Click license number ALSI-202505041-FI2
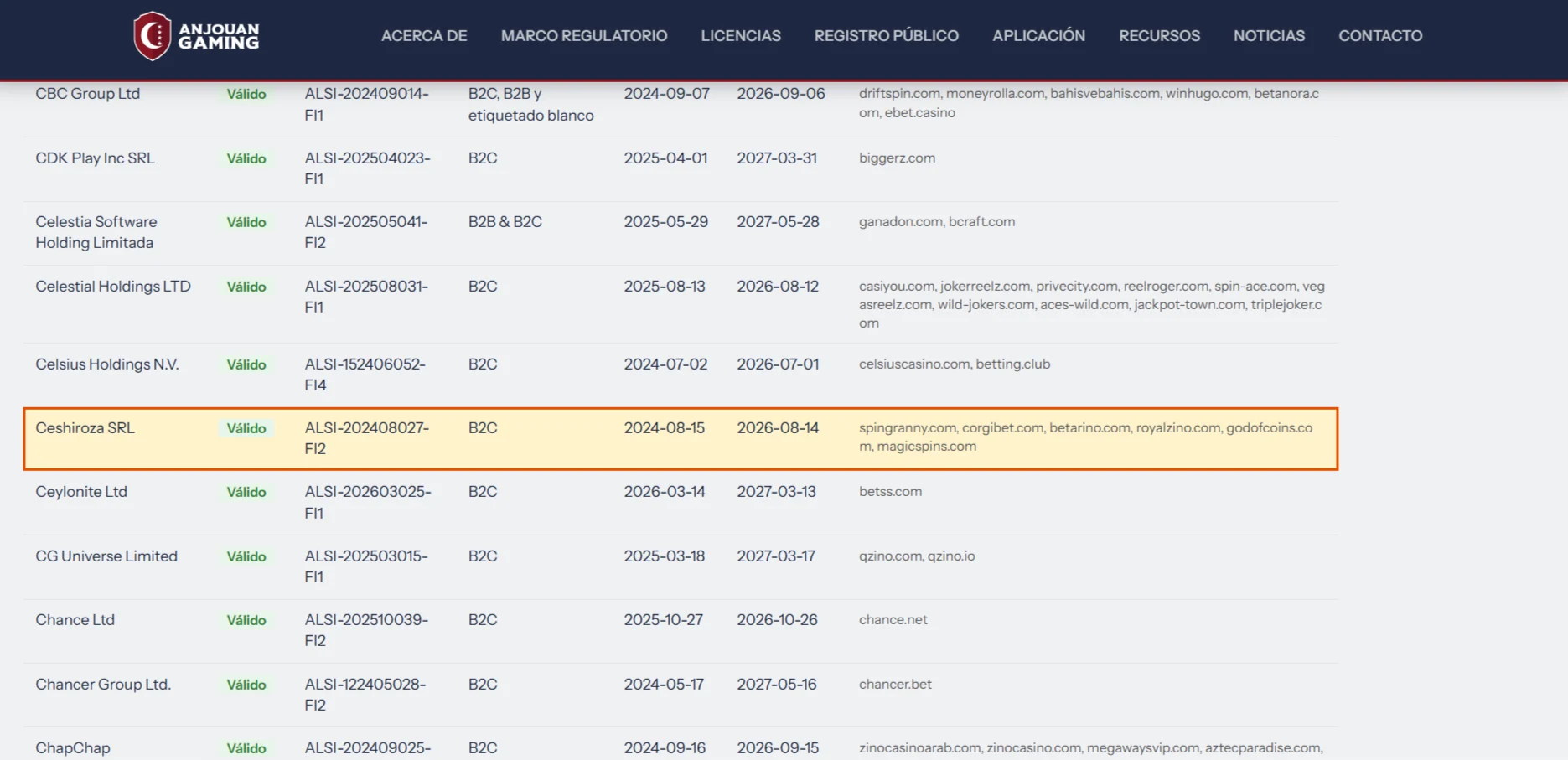This screenshot has width=1568, height=760. point(366,232)
